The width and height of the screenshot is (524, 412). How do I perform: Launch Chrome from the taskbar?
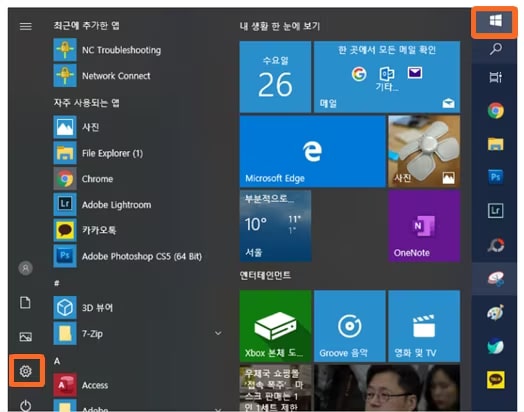coord(495,111)
